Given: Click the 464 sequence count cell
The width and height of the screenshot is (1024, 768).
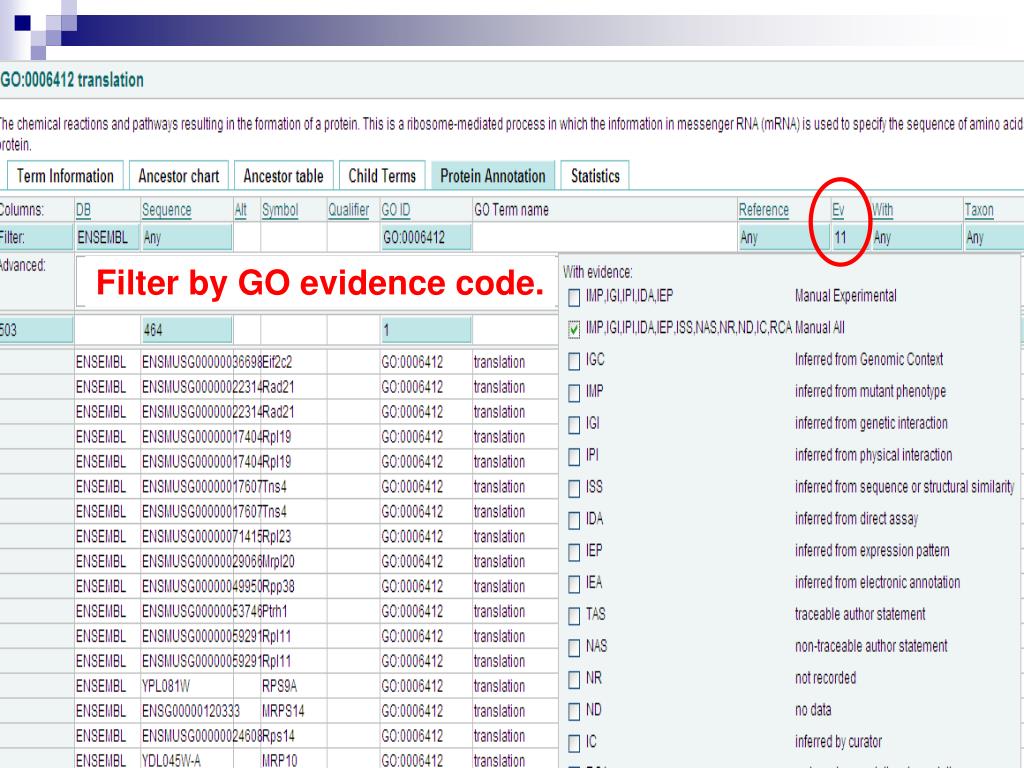Looking at the screenshot, I should tap(187, 330).
